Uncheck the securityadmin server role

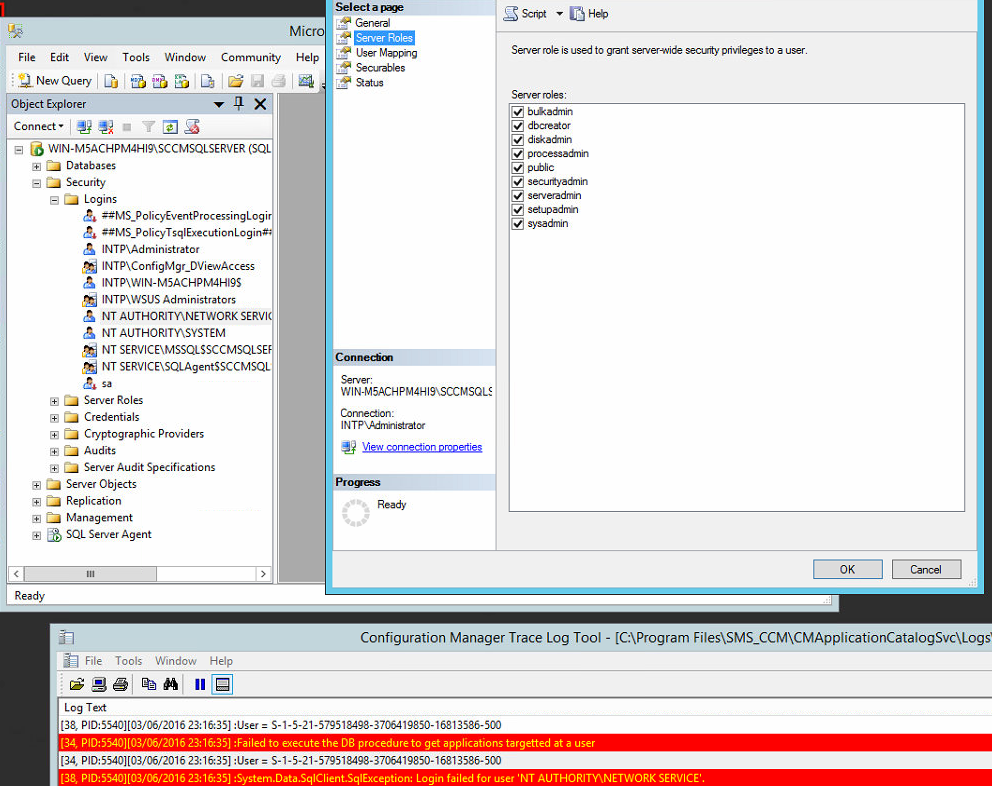click(518, 182)
